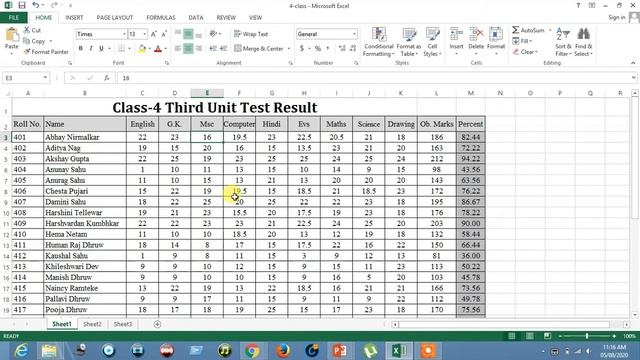
Task: Open font name dropdown Times
Action: [124, 34]
